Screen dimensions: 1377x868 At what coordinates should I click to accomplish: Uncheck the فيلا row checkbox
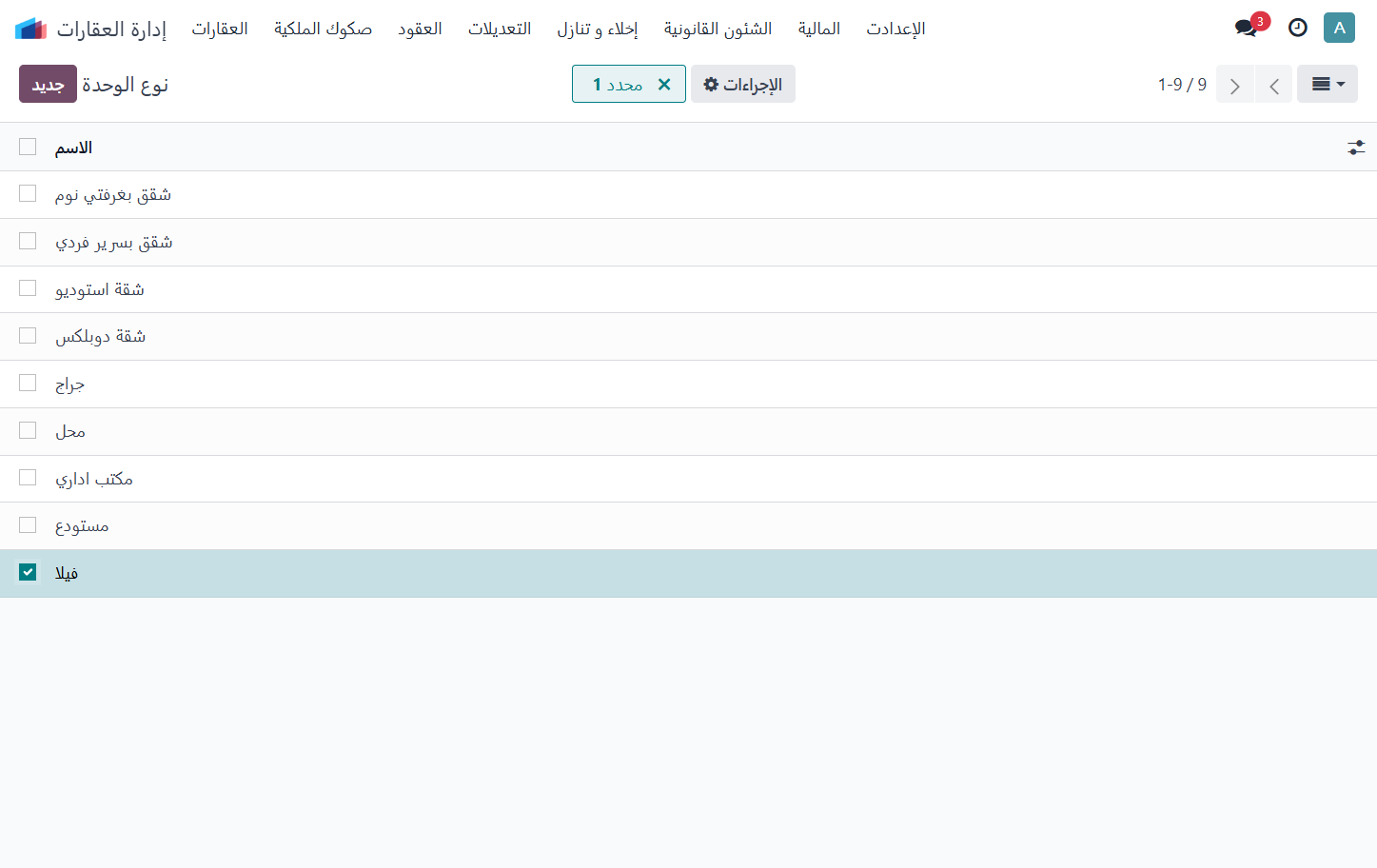coord(28,572)
